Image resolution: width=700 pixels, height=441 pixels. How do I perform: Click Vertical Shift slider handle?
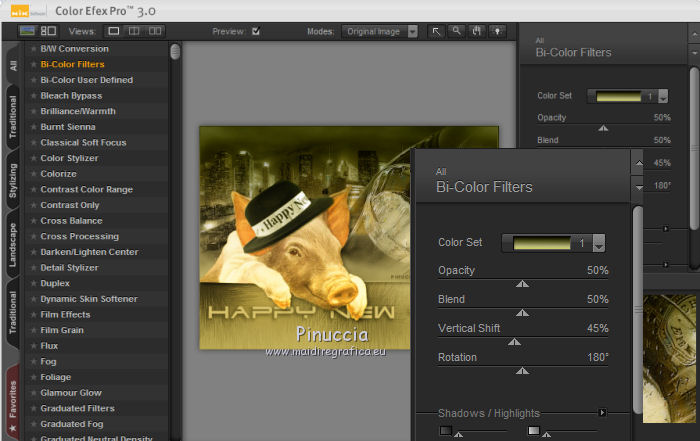point(514,342)
